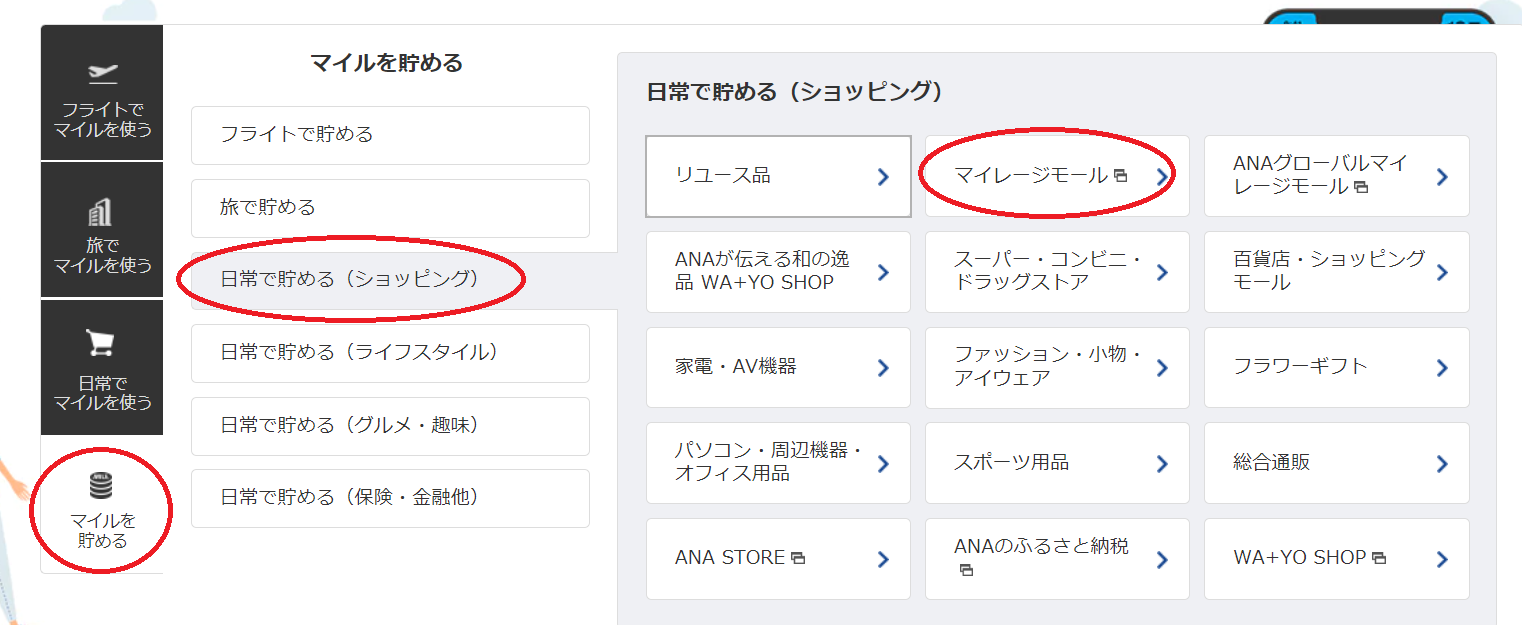Open 百貨店・ショッピングモール link
Image resolution: width=1522 pixels, height=625 pixels.
[x=1337, y=272]
